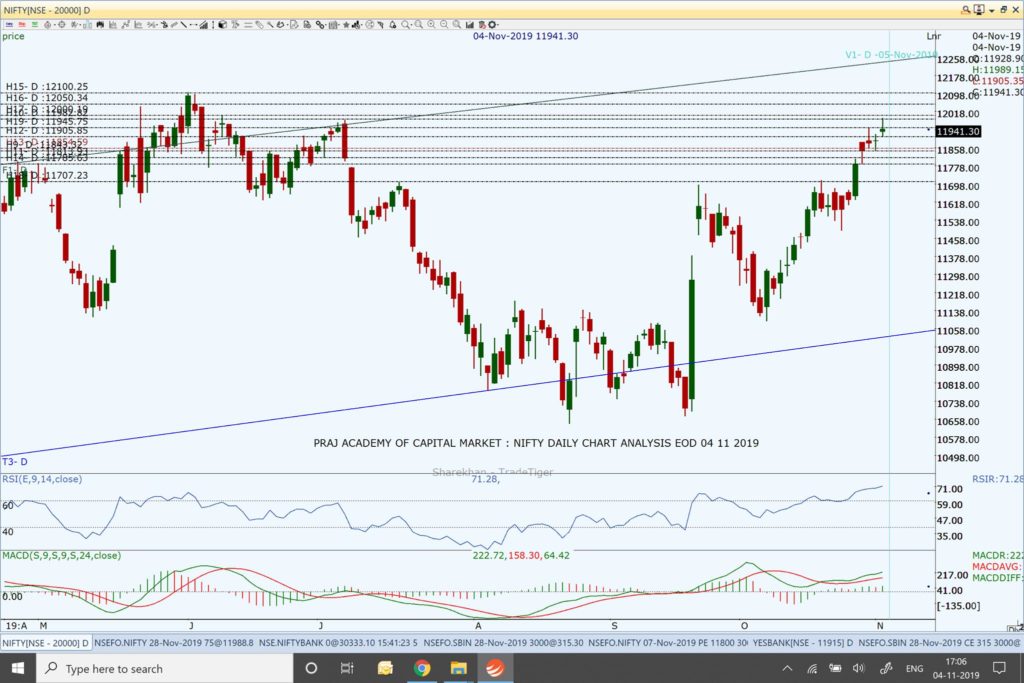Click the V1- D -05-Nov-2019 label
The image size is (1024, 683).
[891, 54]
